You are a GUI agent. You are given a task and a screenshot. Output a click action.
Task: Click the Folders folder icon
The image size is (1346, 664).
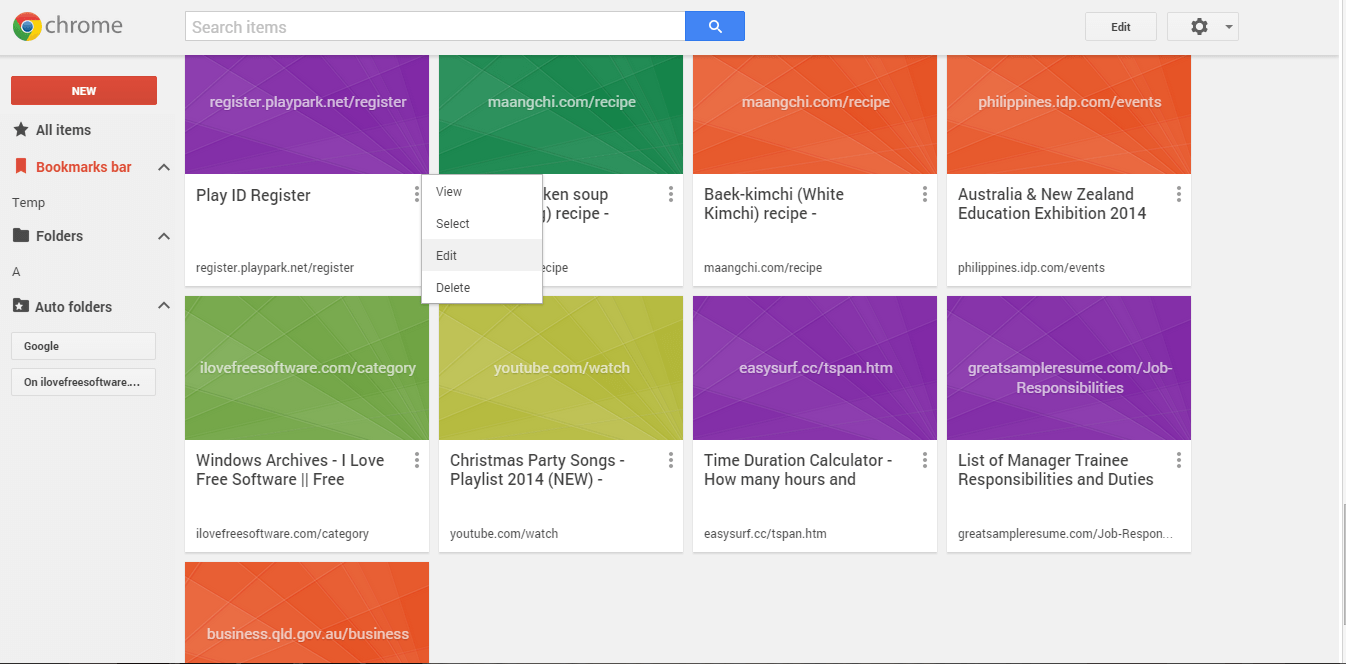[20, 236]
